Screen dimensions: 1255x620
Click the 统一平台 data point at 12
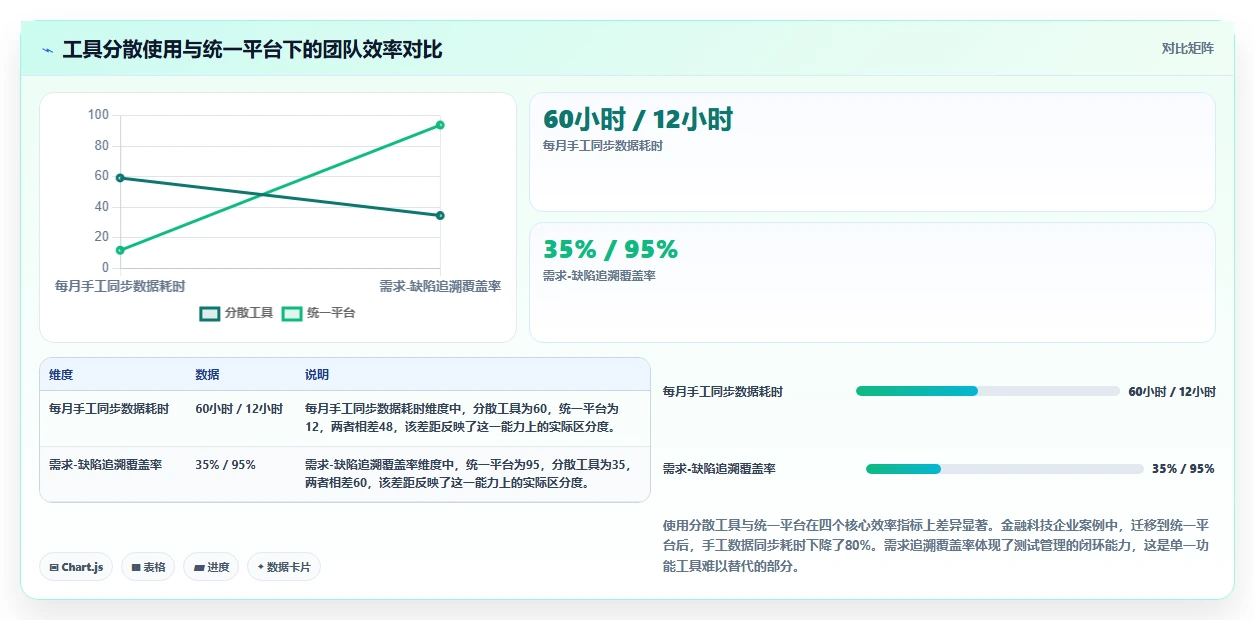(x=120, y=250)
